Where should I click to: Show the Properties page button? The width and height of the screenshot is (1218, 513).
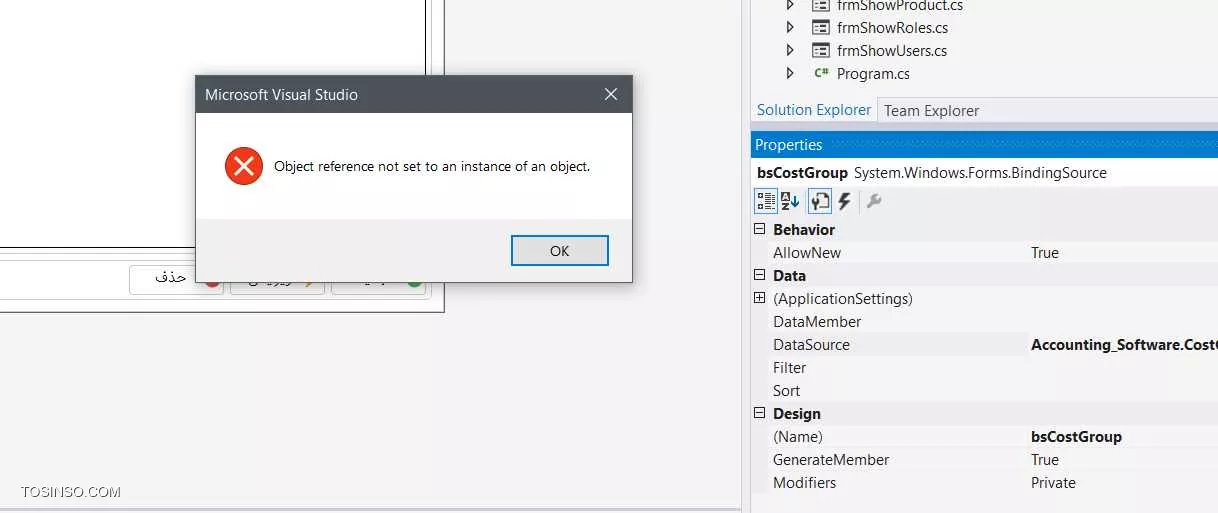[x=819, y=201]
